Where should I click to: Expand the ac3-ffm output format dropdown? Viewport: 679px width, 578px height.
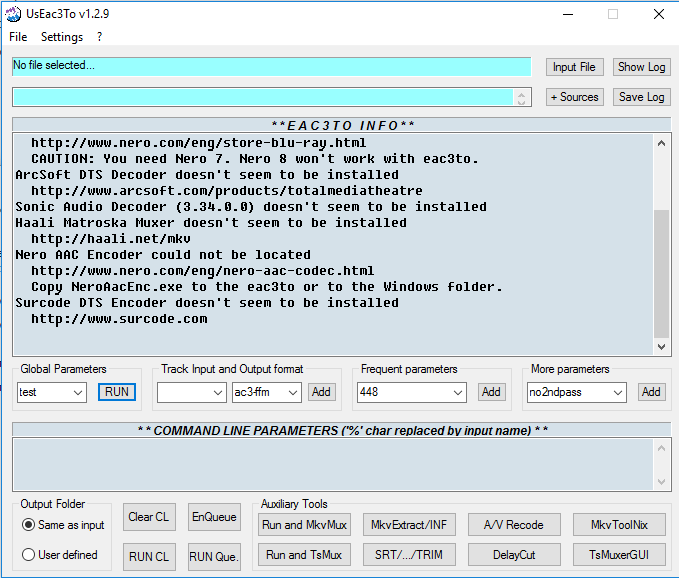(293, 393)
